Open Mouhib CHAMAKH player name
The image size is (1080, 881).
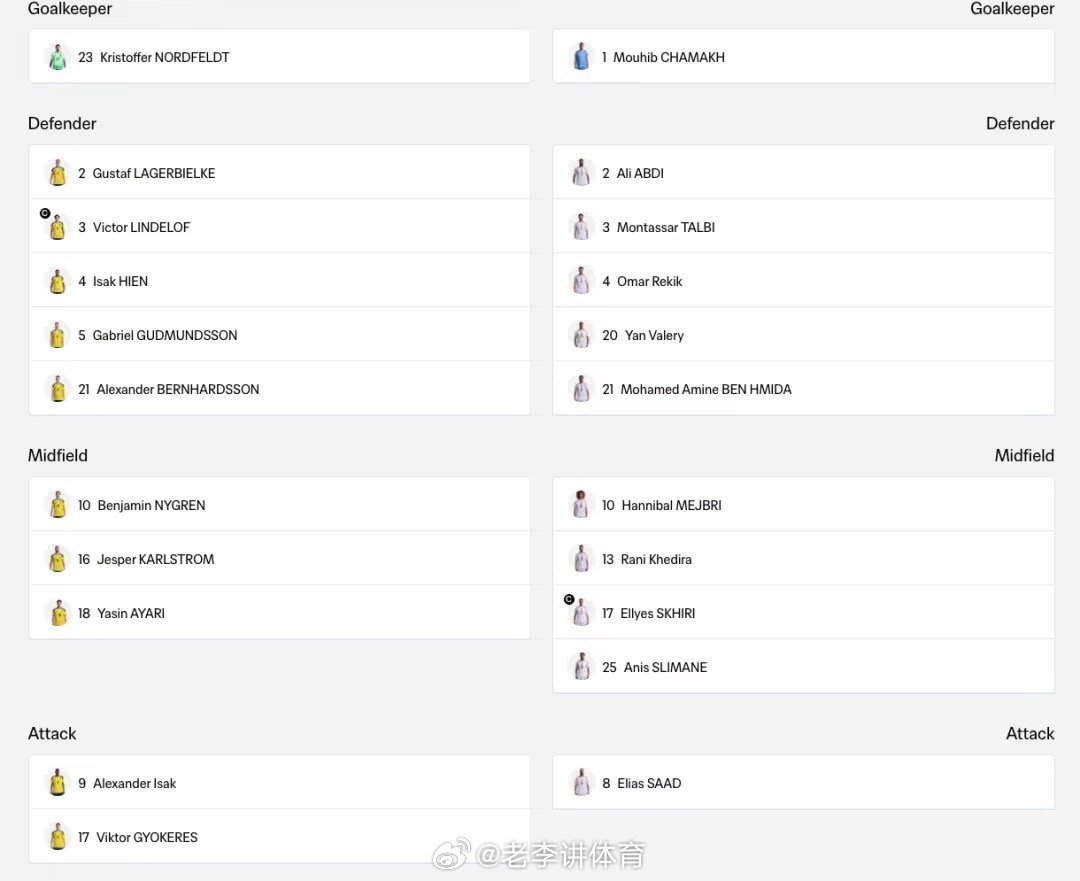point(669,57)
